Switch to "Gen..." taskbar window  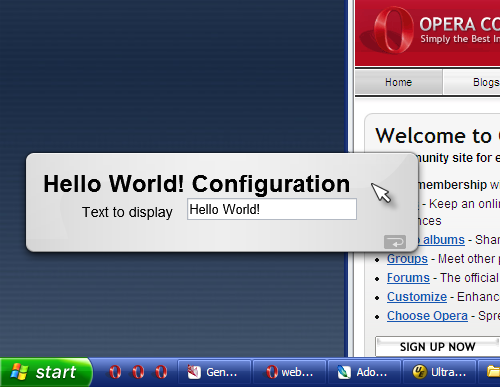pyautogui.click(x=214, y=372)
